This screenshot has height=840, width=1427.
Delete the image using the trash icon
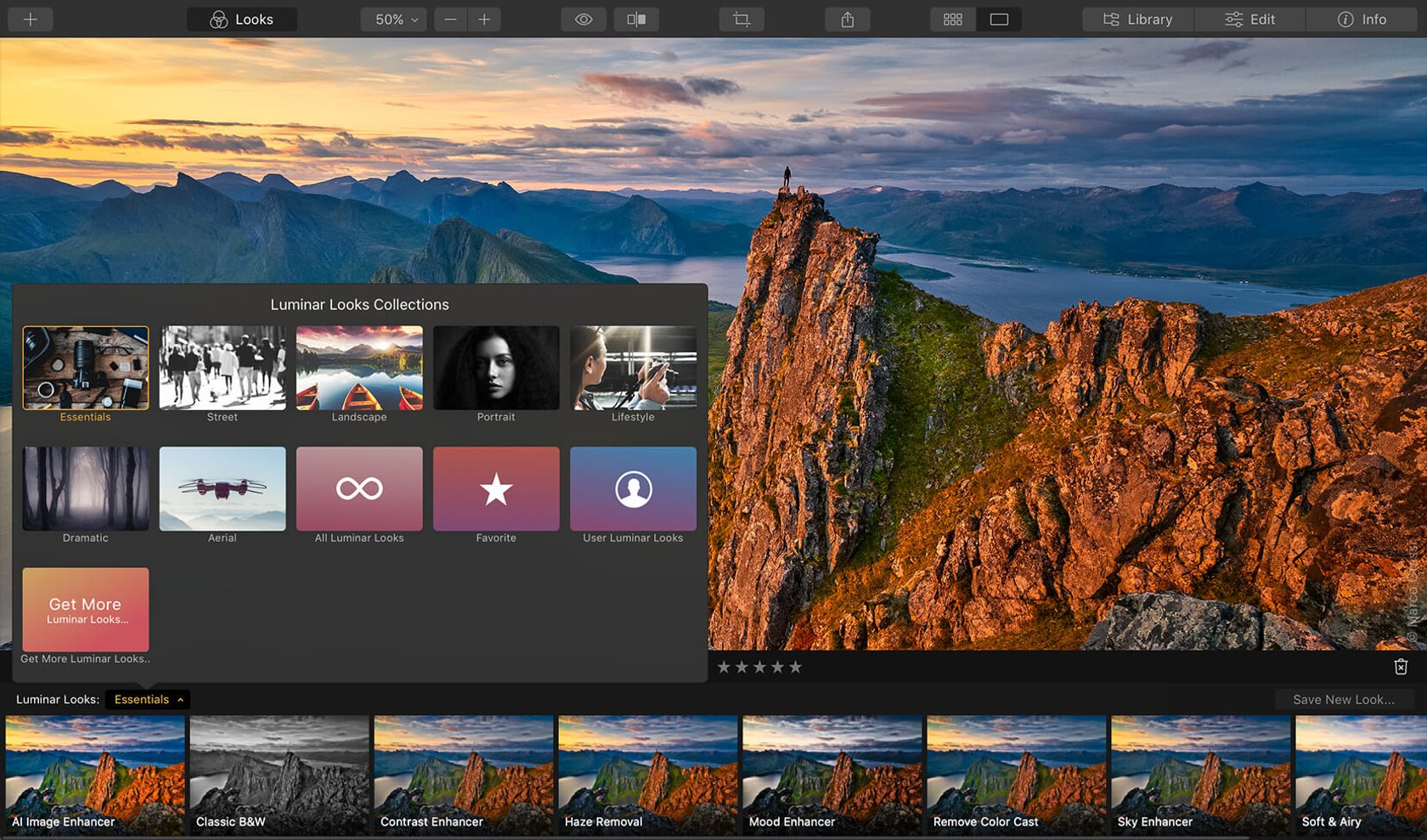tap(1402, 667)
